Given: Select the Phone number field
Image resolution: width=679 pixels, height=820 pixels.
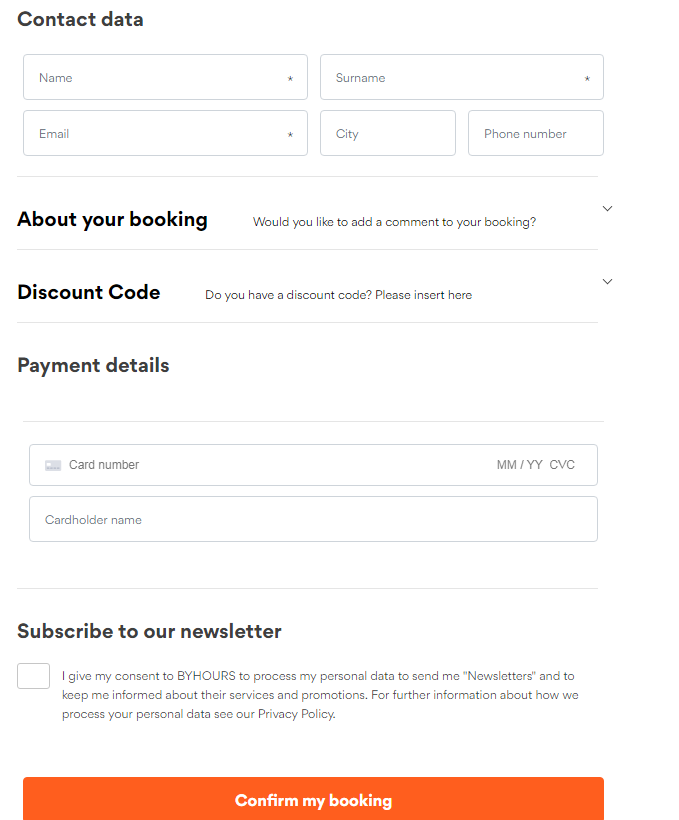Looking at the screenshot, I should (535, 134).
